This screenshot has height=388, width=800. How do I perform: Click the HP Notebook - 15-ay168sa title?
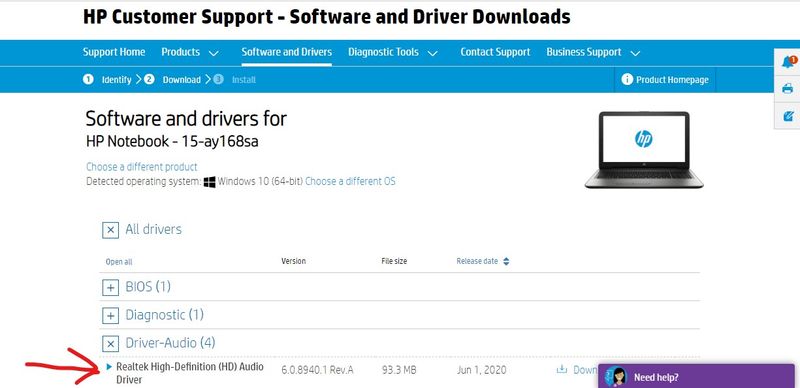point(172,141)
